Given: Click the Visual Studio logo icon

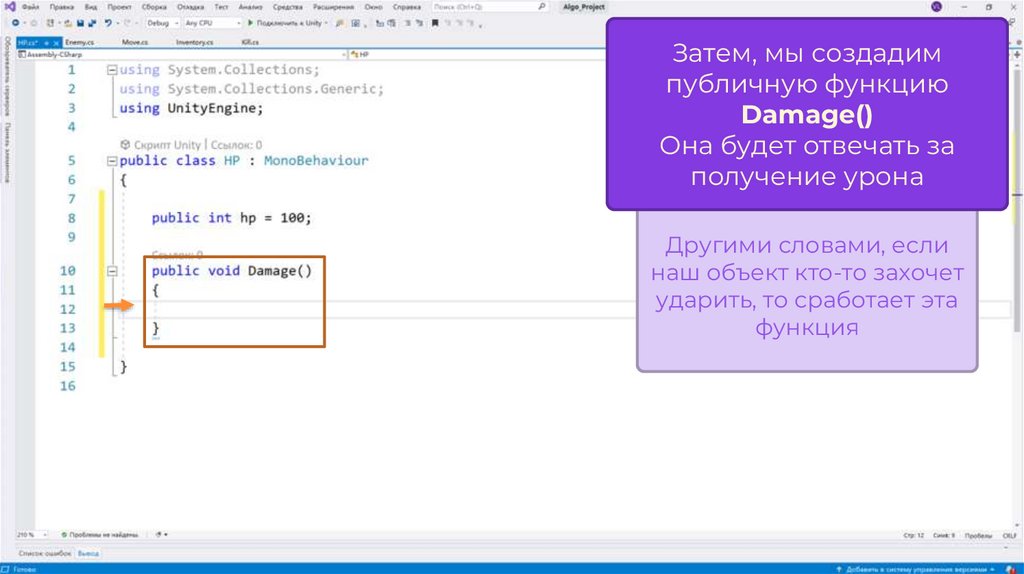Looking at the screenshot, I should 10,7.
